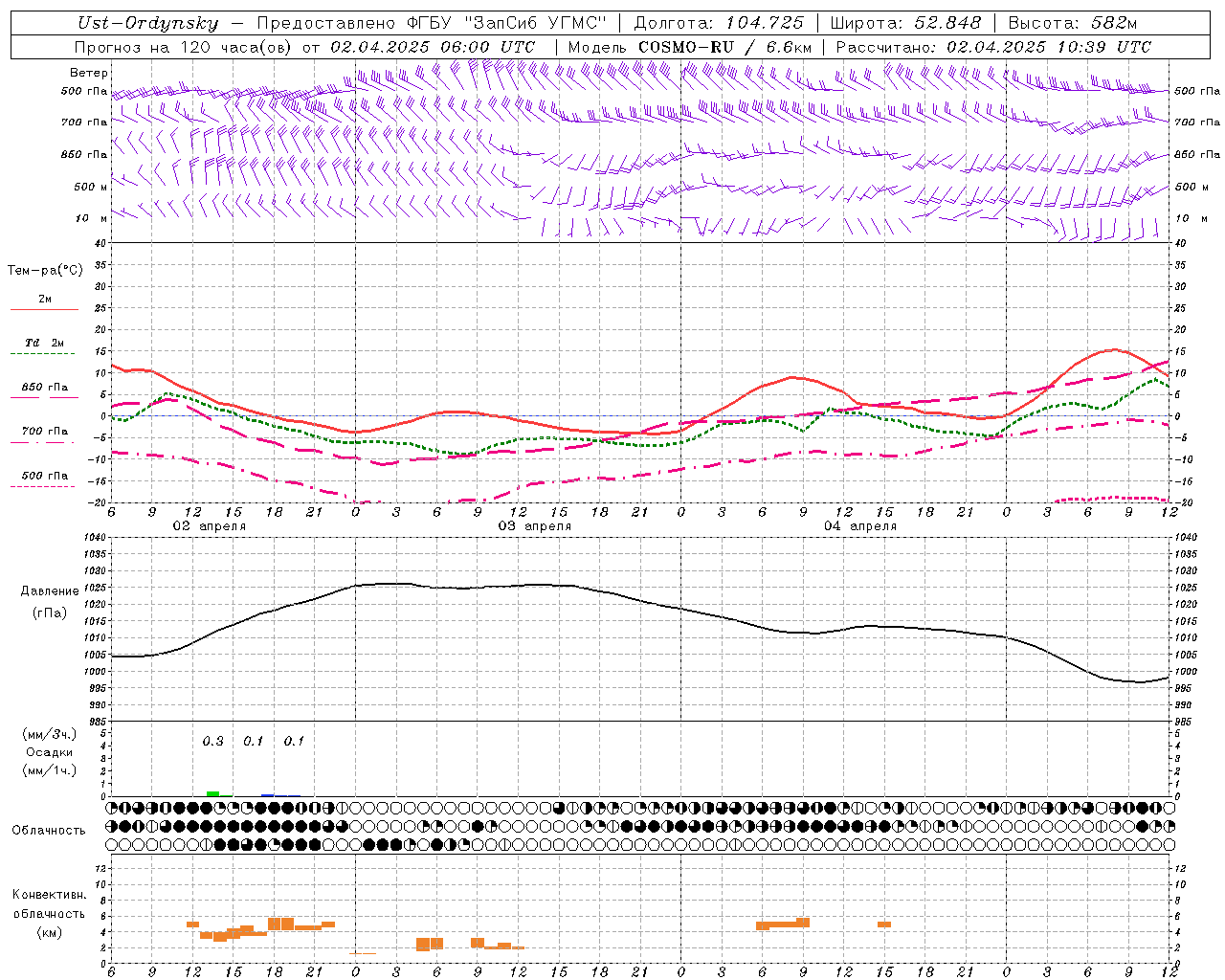Click the Конвективн. label

click(49, 894)
